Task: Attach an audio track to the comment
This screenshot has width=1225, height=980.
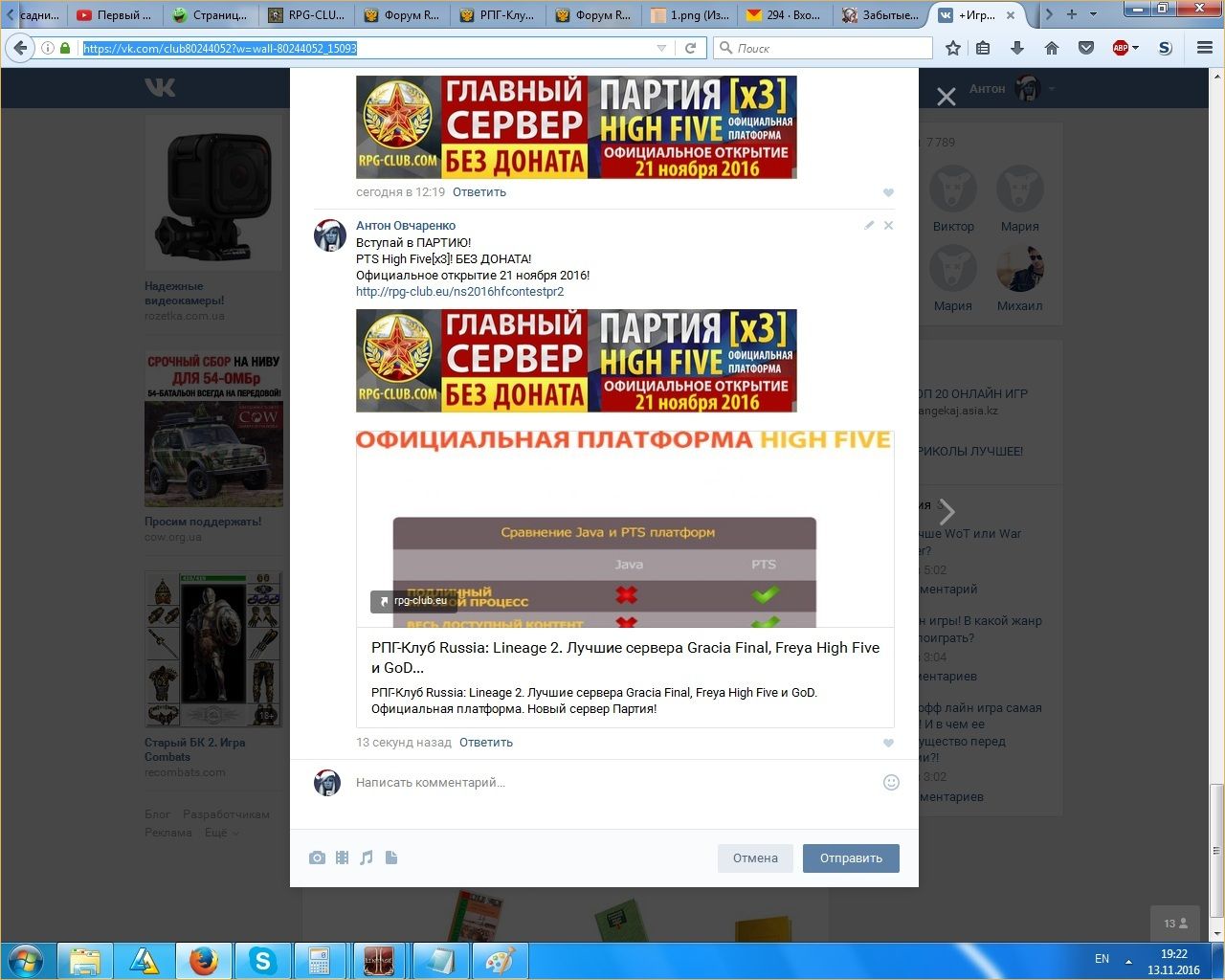Action: click(366, 857)
